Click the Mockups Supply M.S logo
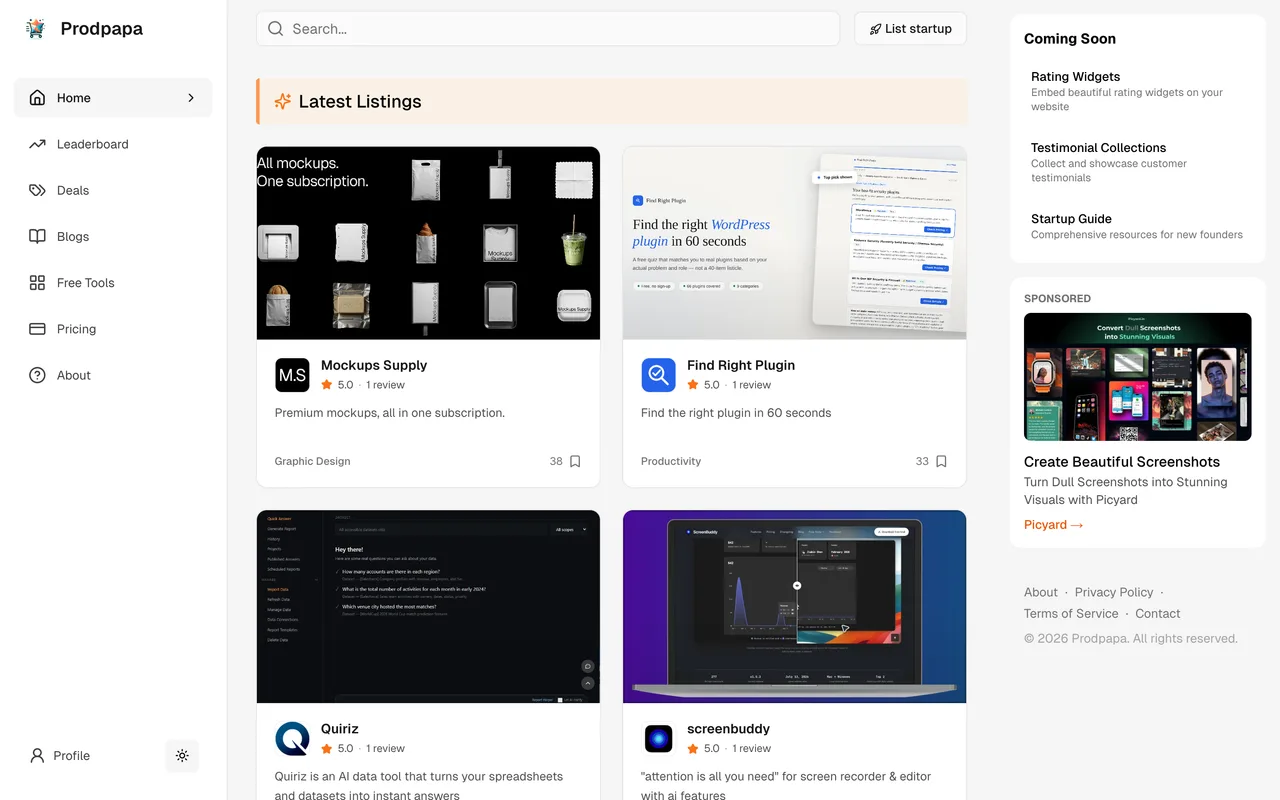 292,375
